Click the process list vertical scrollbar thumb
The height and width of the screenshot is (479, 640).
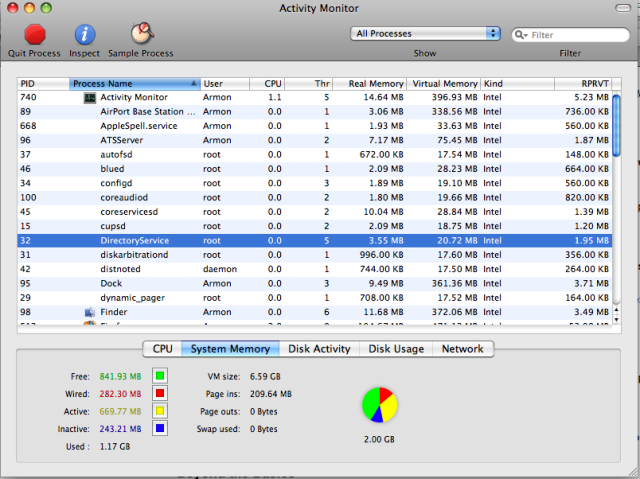(617, 125)
